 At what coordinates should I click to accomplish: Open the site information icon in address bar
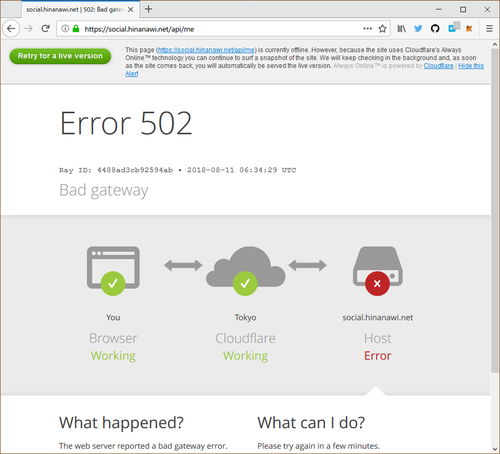coord(65,29)
